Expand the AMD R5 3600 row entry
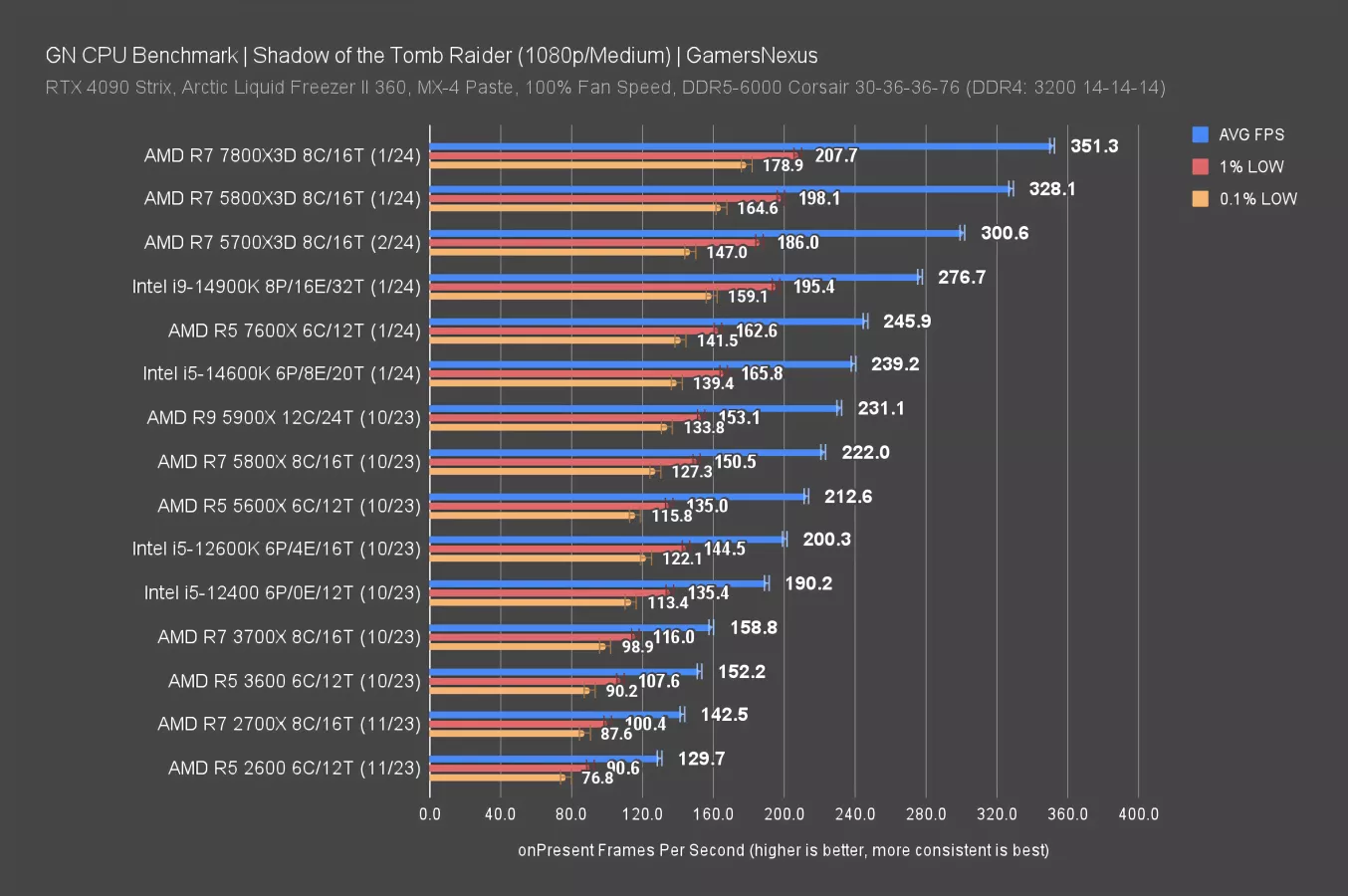The height and width of the screenshot is (896, 1348). tap(294, 681)
